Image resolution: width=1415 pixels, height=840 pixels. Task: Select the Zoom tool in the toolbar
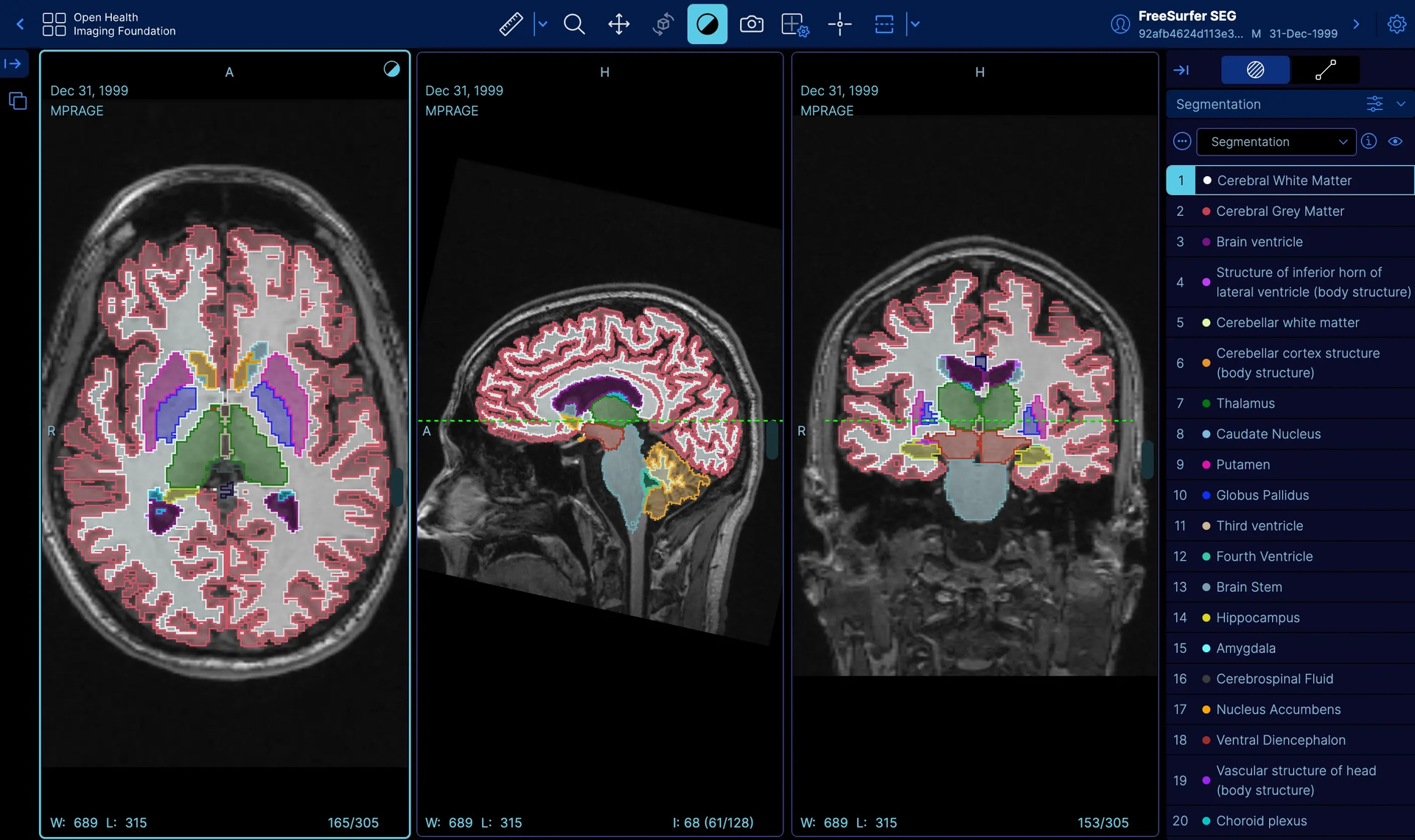pyautogui.click(x=574, y=24)
